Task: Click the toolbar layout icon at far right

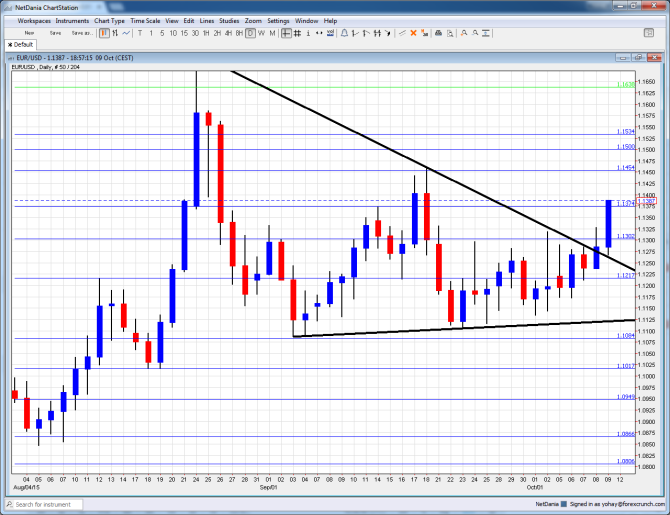Action: [649, 33]
